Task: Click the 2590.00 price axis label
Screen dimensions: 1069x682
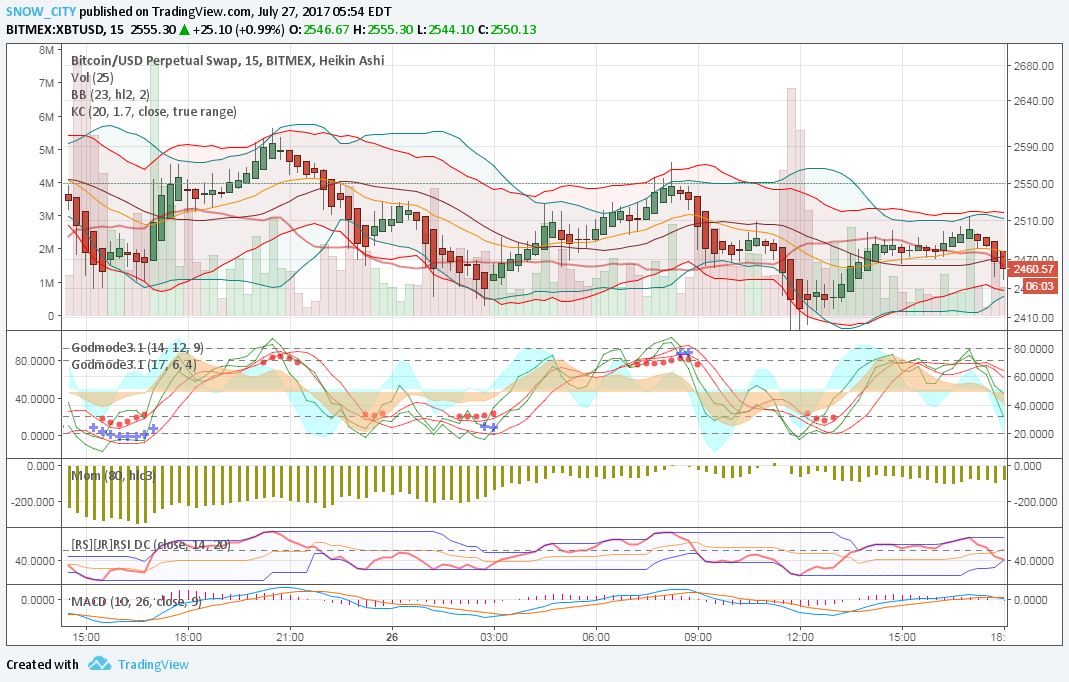Action: point(1034,147)
